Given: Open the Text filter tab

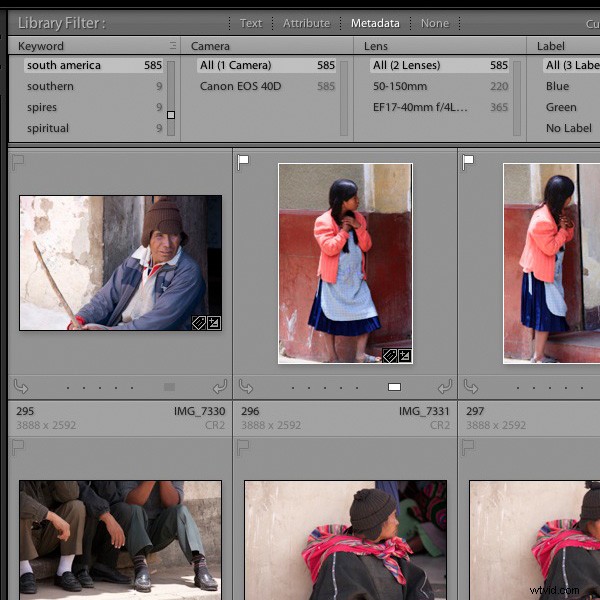Looking at the screenshot, I should point(251,23).
